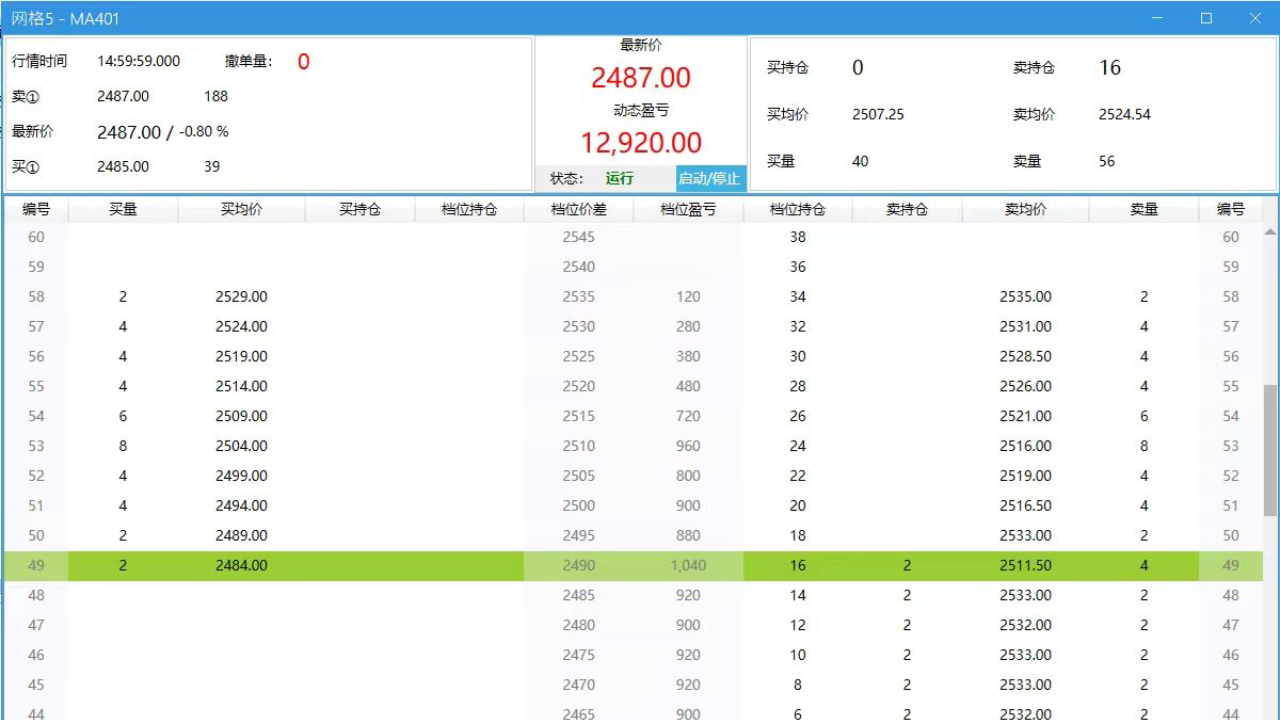This screenshot has height=720, width=1280.
Task: Select grid row 53 showing 买量 8
Action: [x=400, y=446]
